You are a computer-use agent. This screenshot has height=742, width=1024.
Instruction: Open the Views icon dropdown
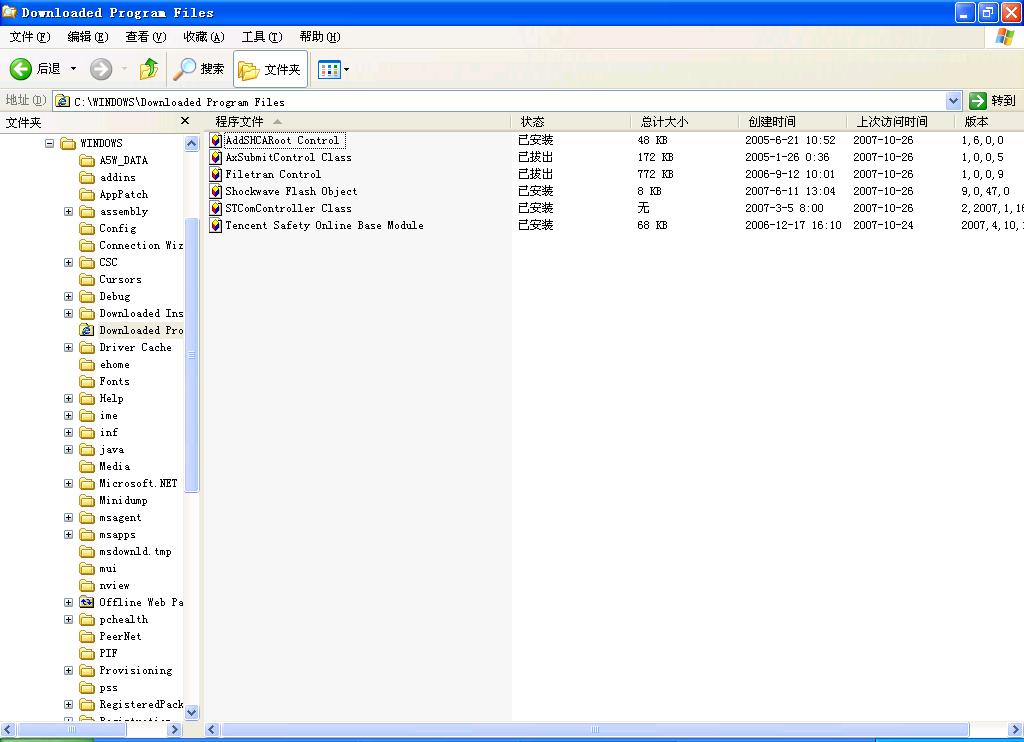[334, 69]
